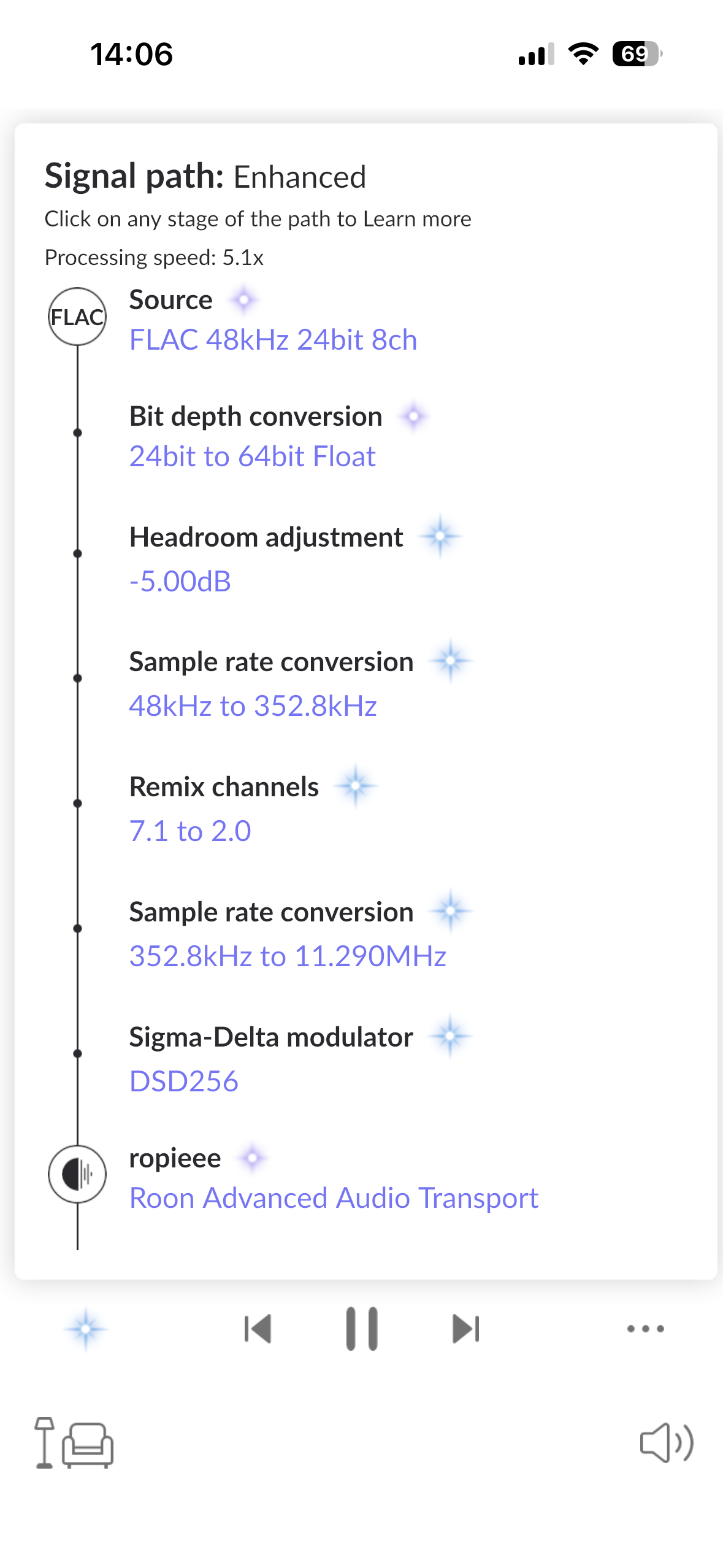
Task: Tap the blue star beside Headroom adjustment
Action: tap(440, 537)
